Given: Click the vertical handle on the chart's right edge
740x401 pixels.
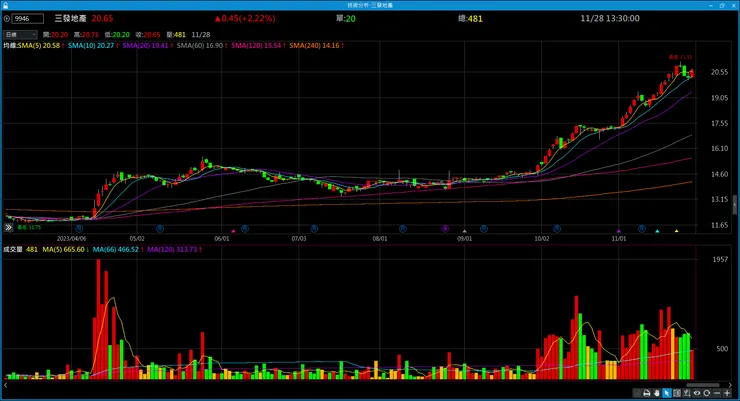Looking at the screenshot, I should coord(734,206).
